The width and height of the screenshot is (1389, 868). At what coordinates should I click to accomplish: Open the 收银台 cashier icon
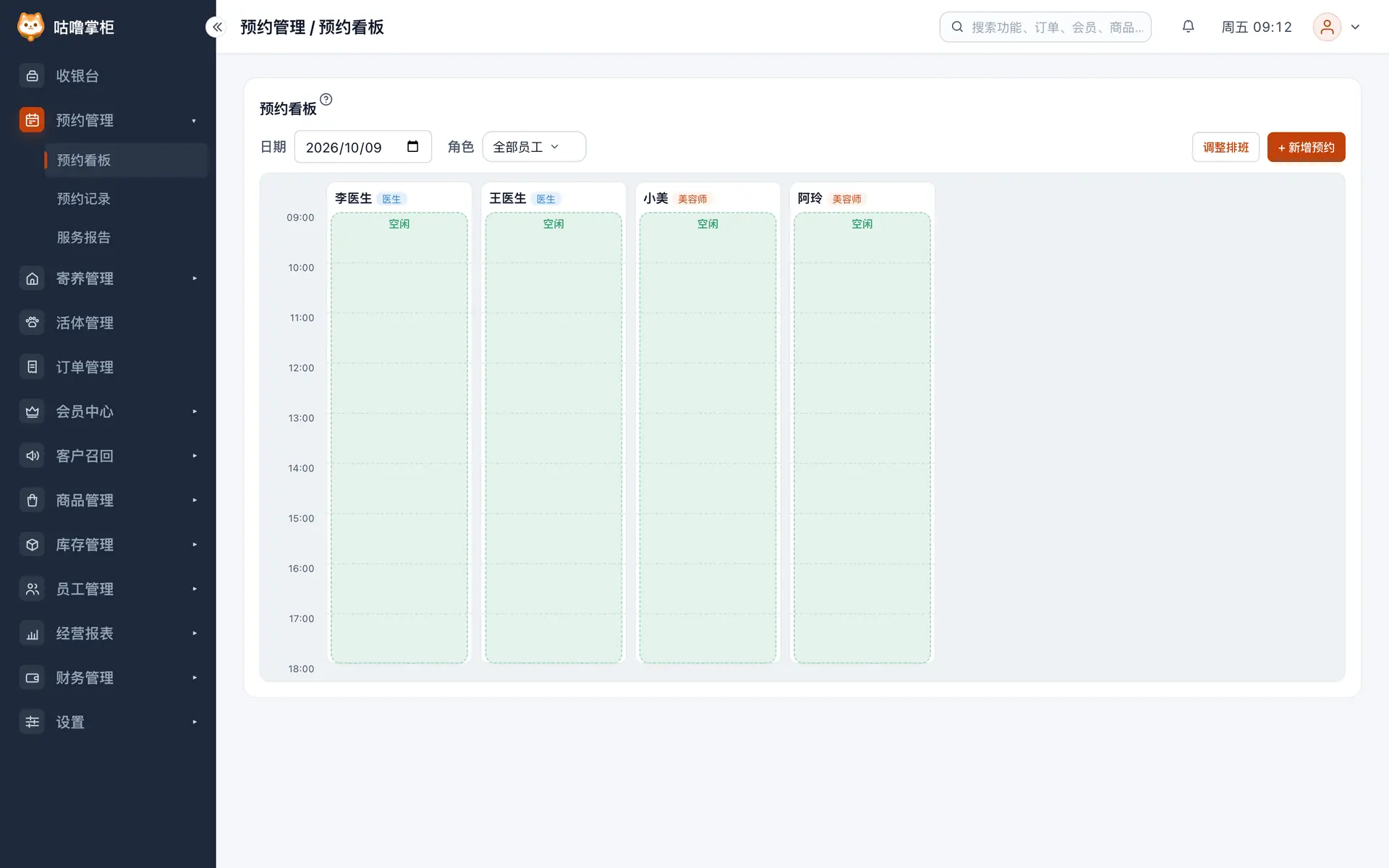click(32, 76)
